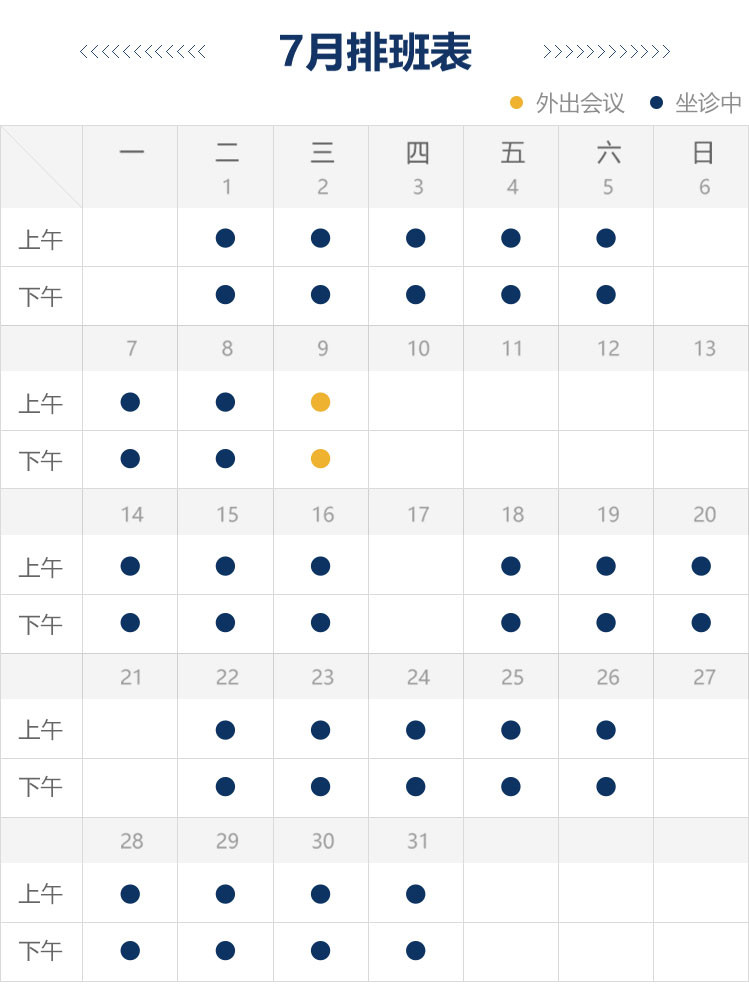Click the left arrows beside the title
Viewport: 749px width, 1000px height.
tap(143, 52)
